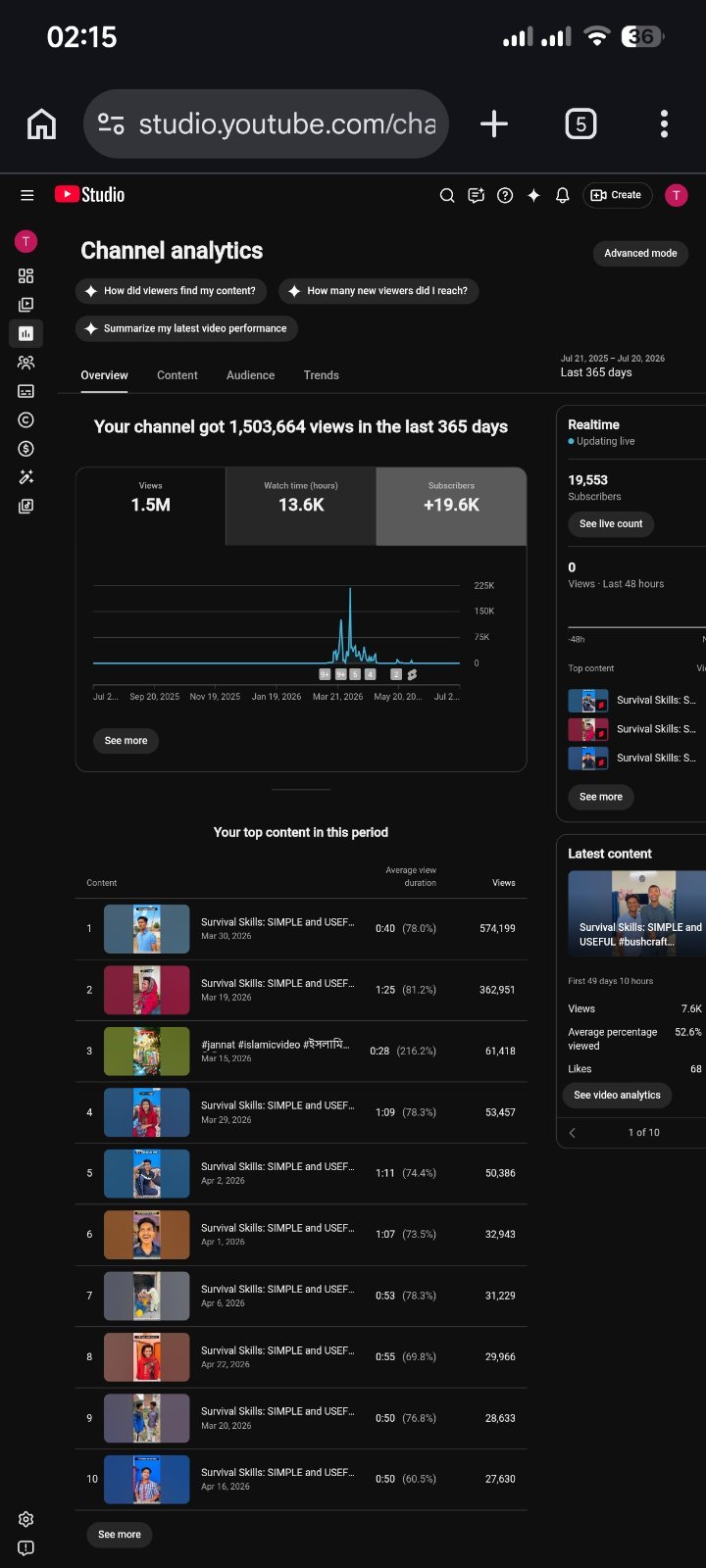Switch to the Content tab

(177, 375)
